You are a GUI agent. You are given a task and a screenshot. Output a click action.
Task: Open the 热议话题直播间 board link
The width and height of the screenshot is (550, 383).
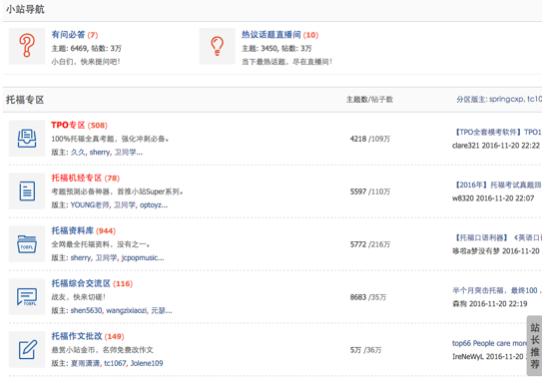coord(271,34)
